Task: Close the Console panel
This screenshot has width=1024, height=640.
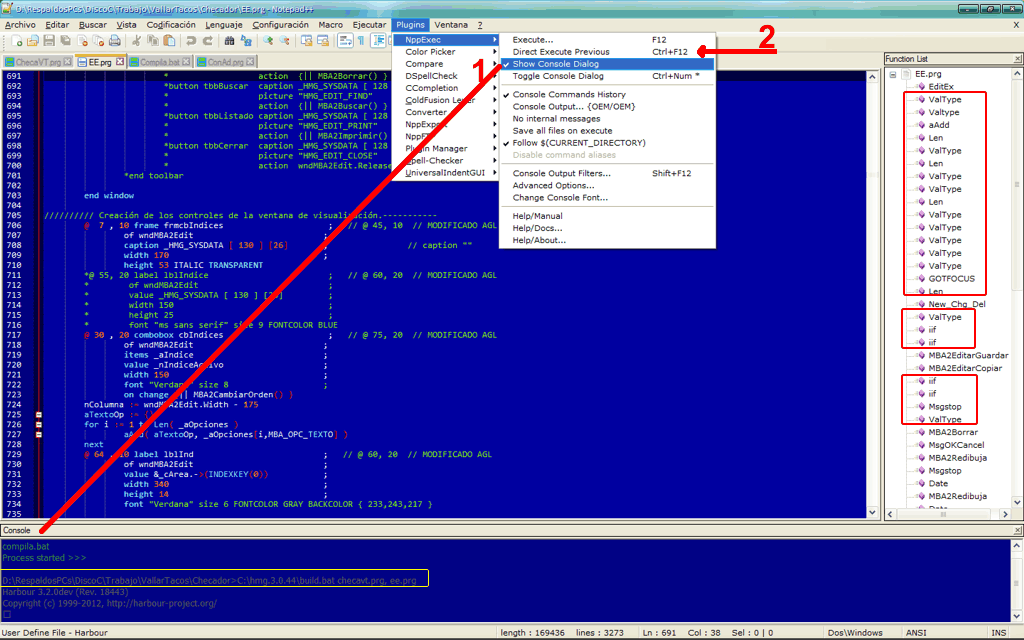Action: (x=1017, y=530)
